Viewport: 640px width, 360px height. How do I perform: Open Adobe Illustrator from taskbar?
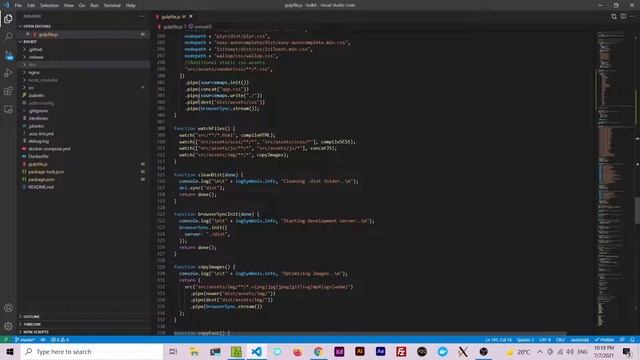click(x=360, y=351)
